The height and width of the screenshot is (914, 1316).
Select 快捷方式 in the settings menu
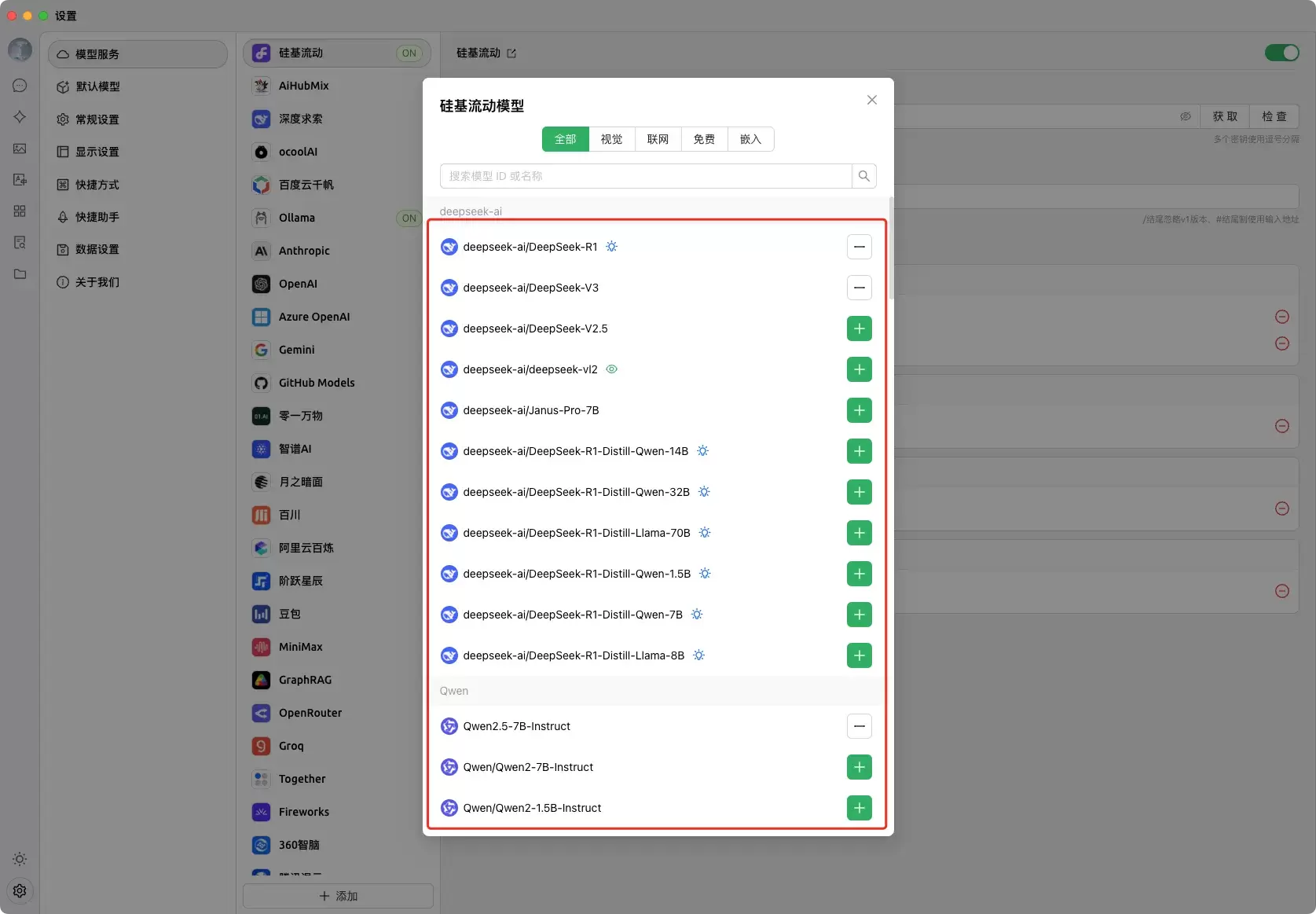(x=137, y=185)
